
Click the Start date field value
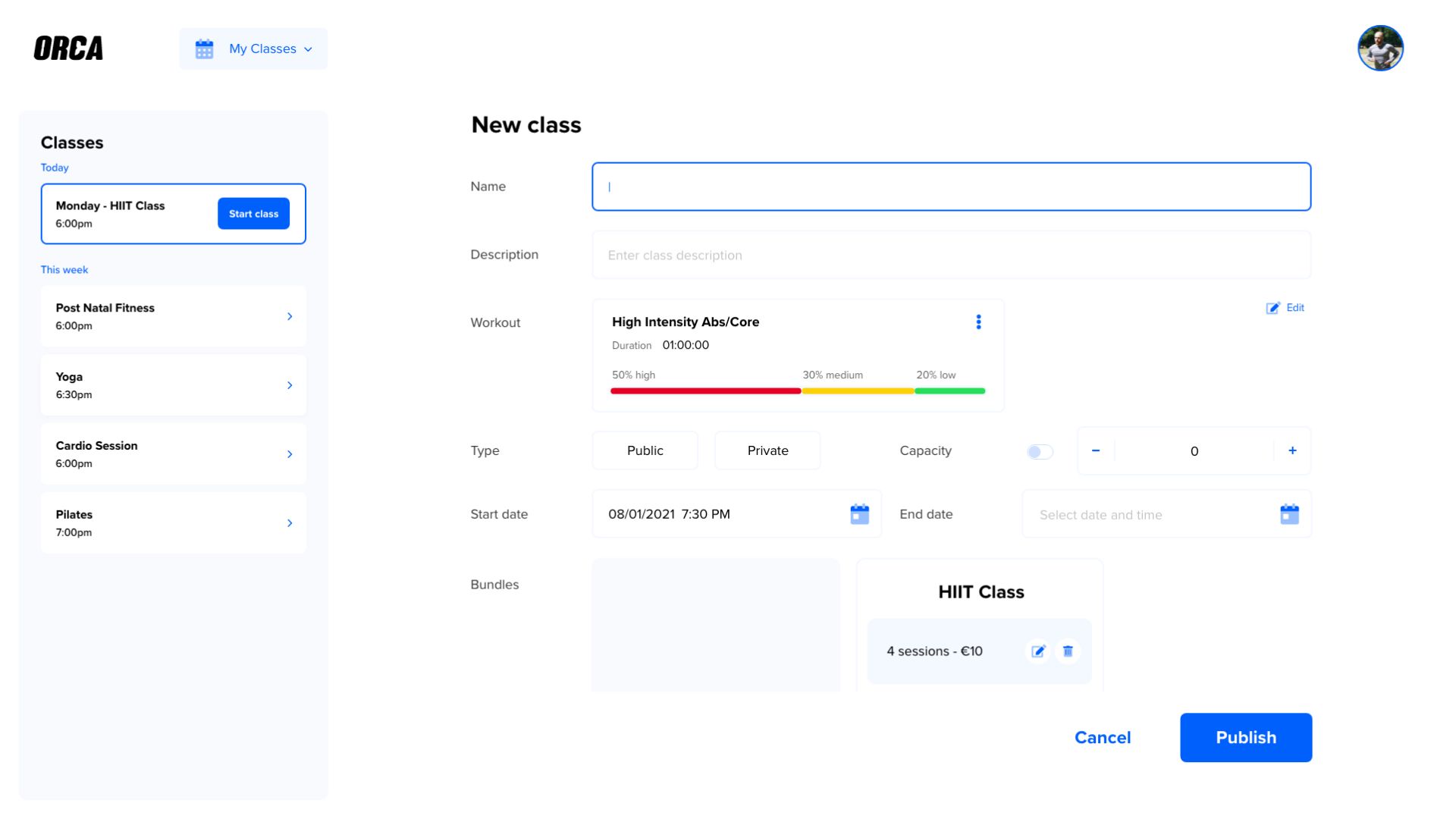[669, 514]
